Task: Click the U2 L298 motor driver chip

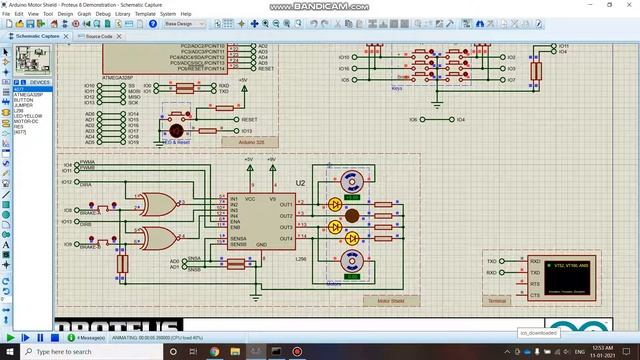Action: [261, 221]
